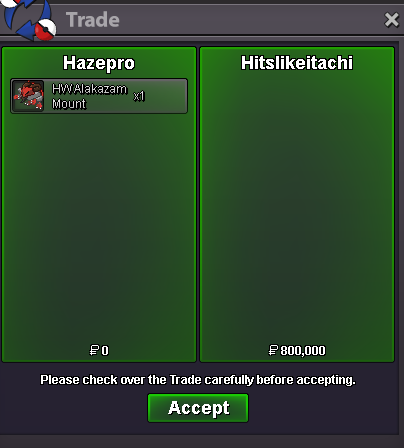The image size is (404, 448).
Task: Click Hitslikeitachi's 800,000 money offer
Action: point(303,351)
